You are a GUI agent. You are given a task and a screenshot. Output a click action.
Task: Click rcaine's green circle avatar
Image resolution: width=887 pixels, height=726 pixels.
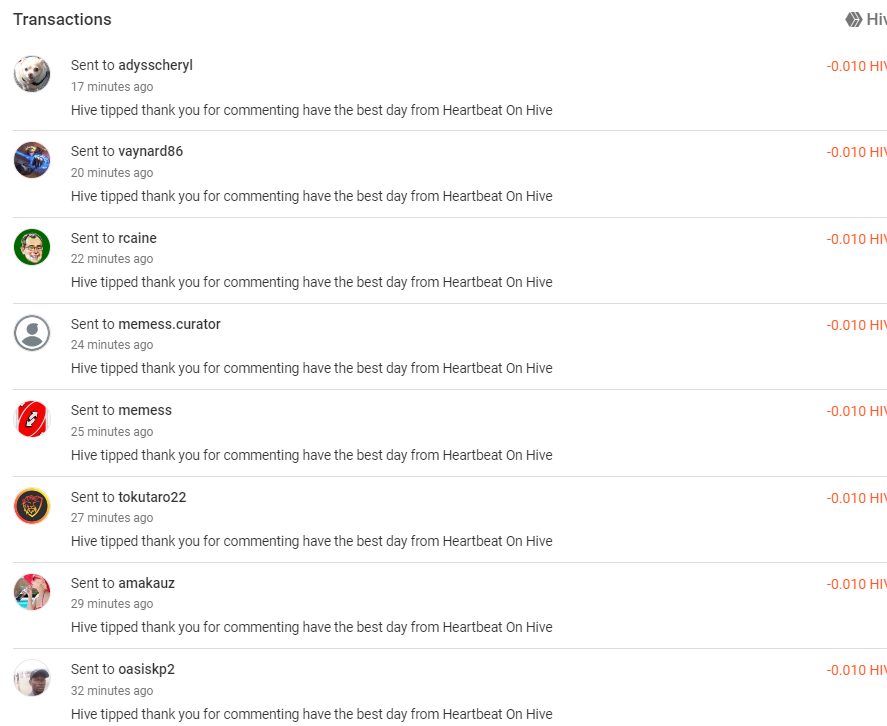click(32, 247)
